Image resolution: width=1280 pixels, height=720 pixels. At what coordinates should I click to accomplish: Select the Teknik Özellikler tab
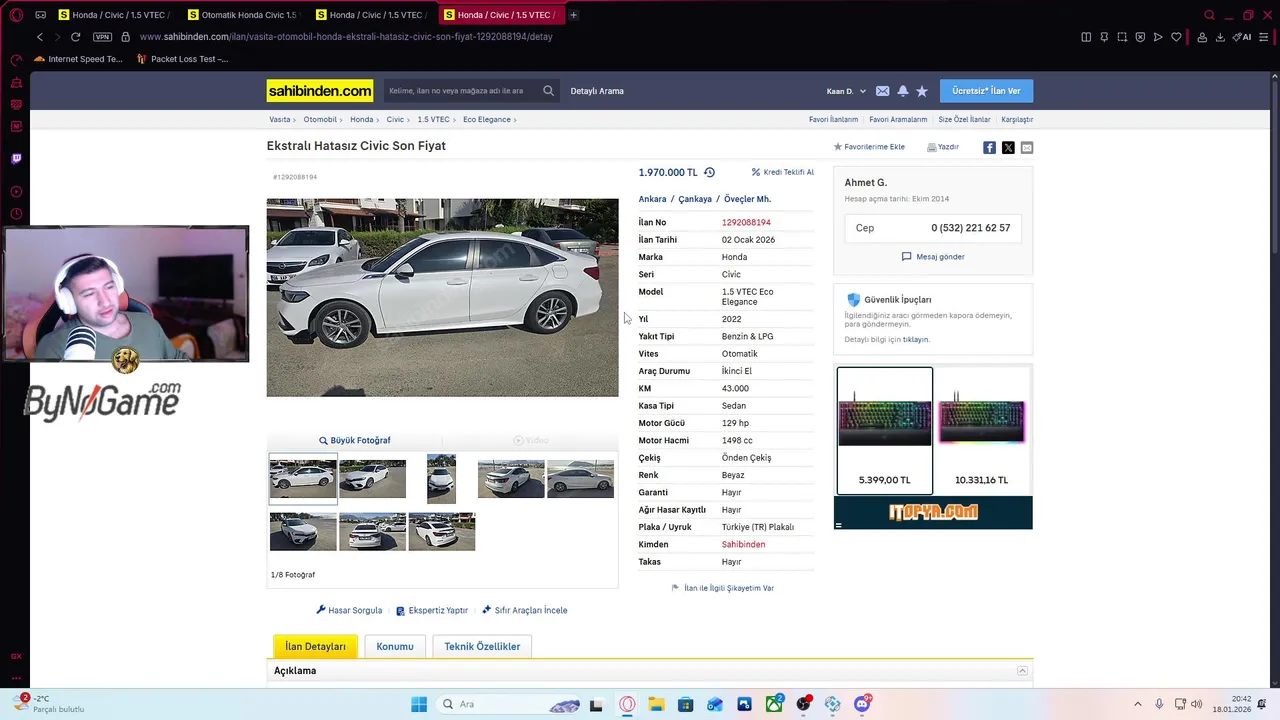coord(482,646)
